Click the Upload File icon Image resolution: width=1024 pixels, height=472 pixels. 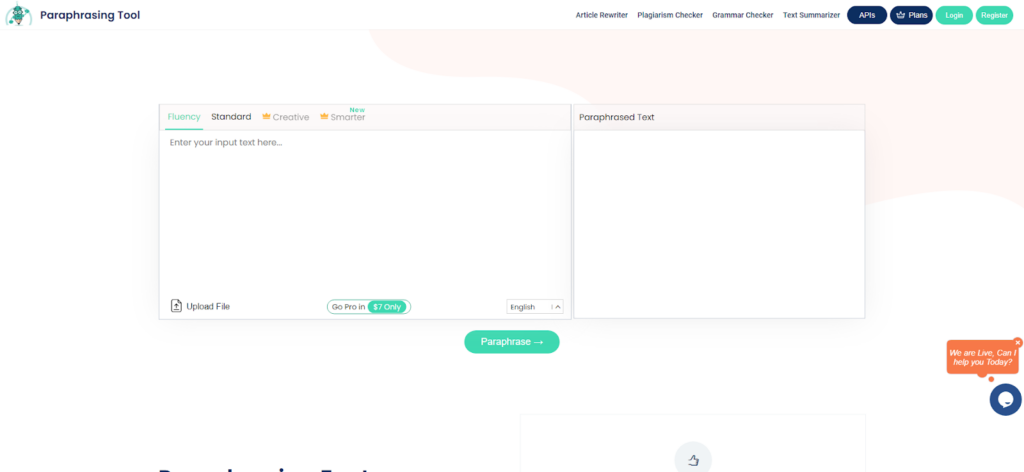[x=177, y=306]
